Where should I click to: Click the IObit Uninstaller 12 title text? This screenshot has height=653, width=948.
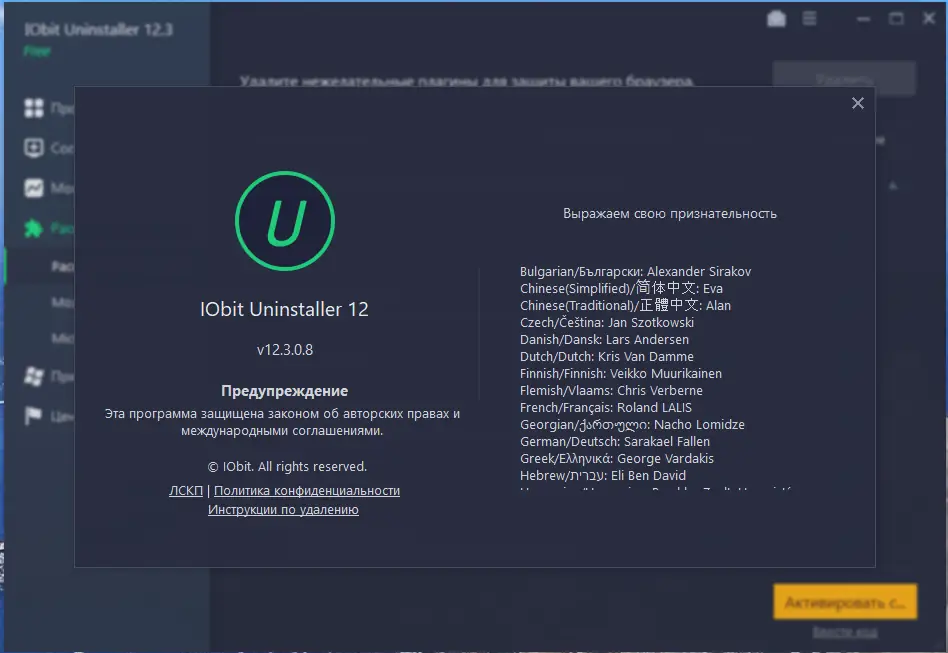coord(284,310)
